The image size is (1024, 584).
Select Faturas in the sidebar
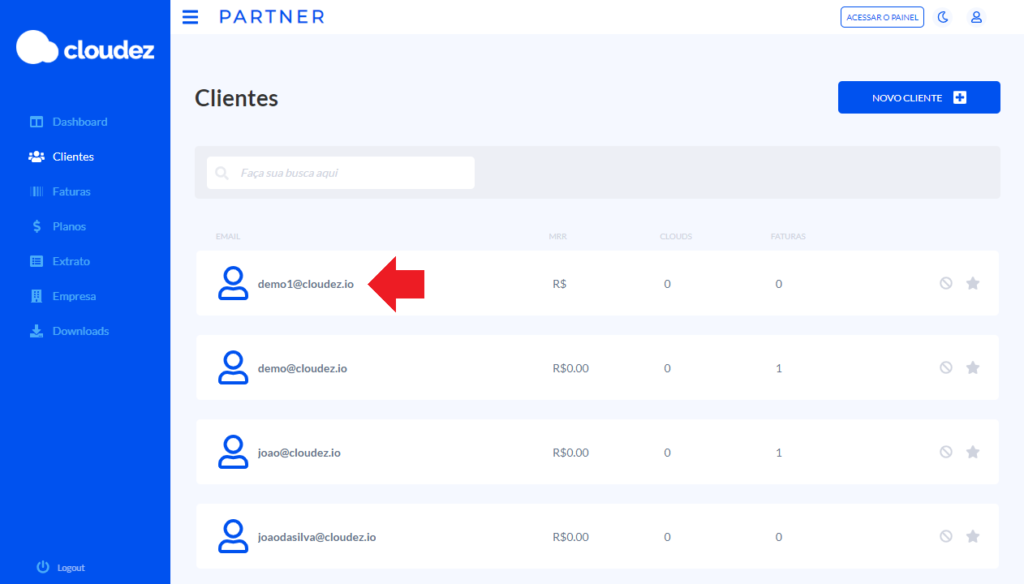point(71,191)
